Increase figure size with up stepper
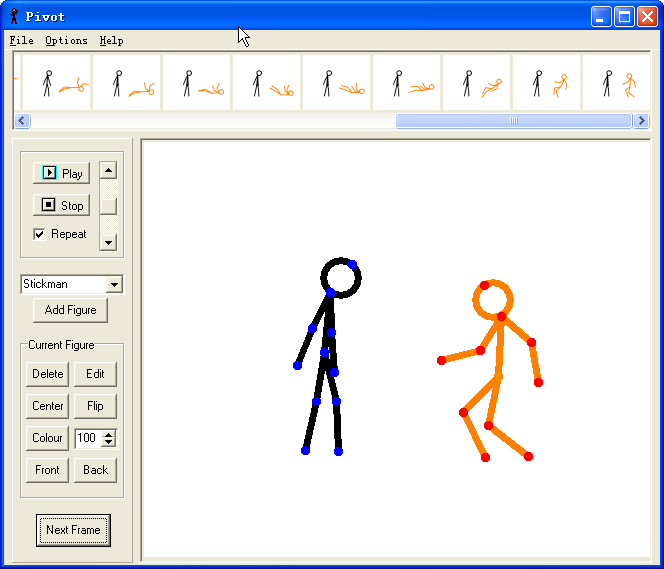Screen dimensions: 664x569 (x=109, y=434)
